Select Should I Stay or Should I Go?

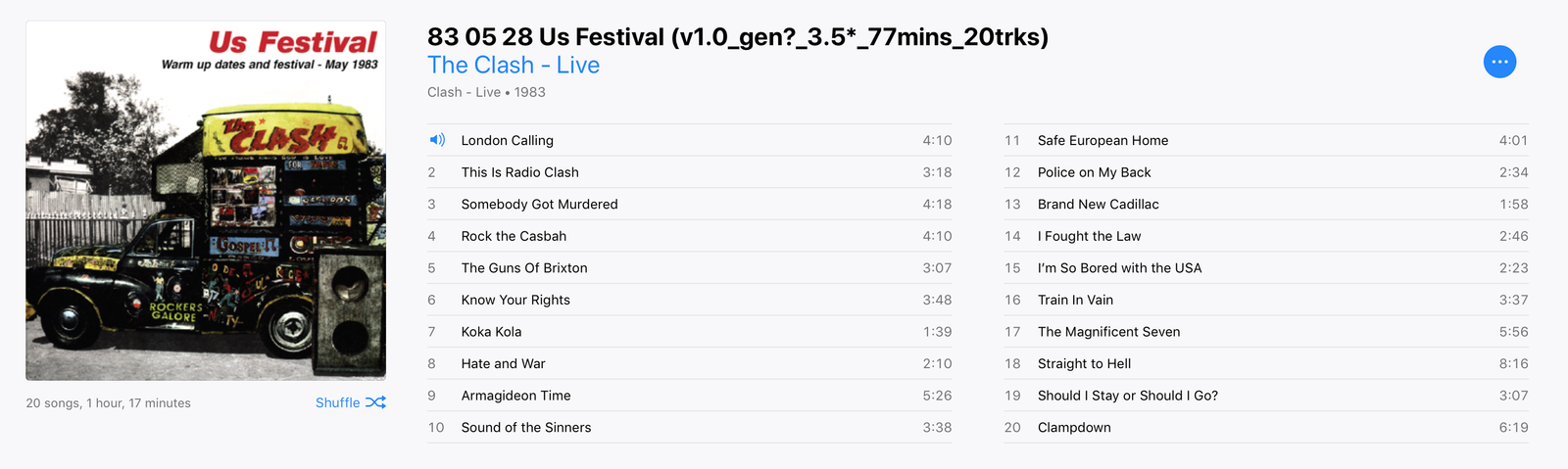tap(1127, 396)
